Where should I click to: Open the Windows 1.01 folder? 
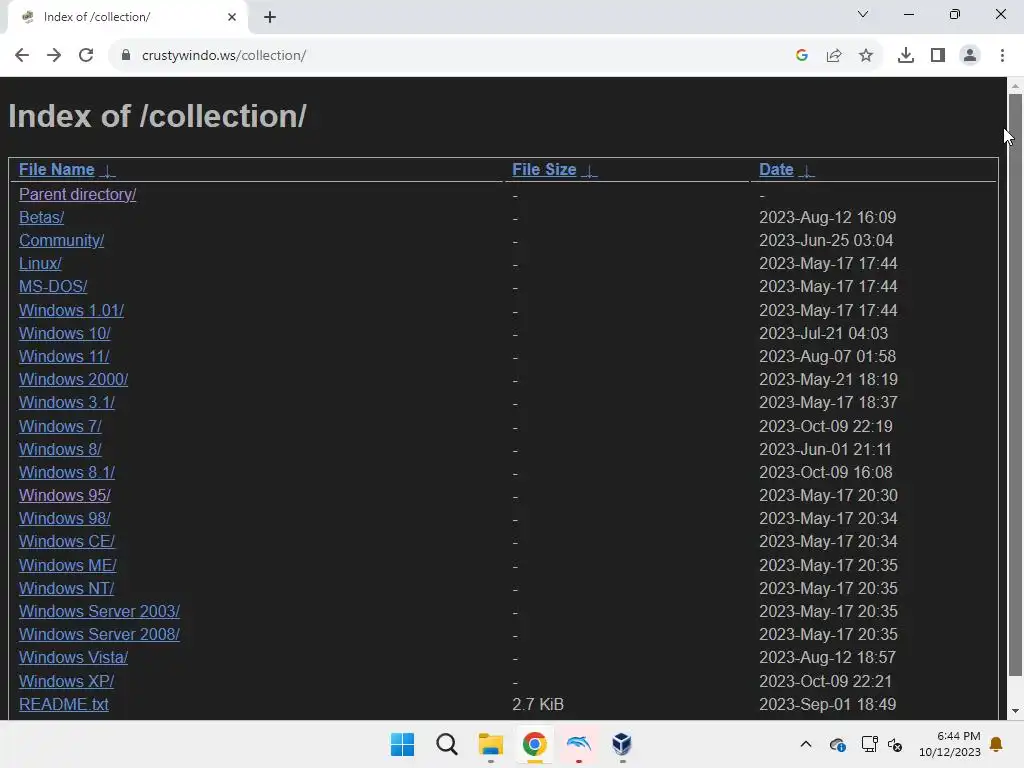[x=71, y=310]
